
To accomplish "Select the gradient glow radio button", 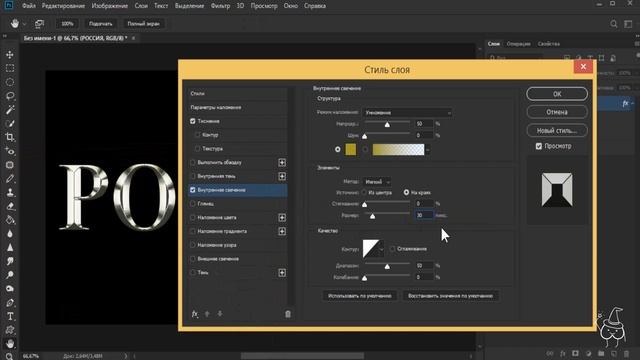I will tap(365, 149).
